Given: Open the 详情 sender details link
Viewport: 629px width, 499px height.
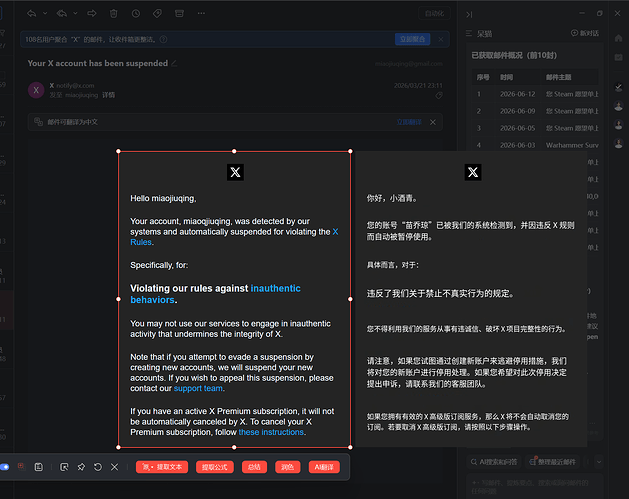Looking at the screenshot, I should [108, 95].
